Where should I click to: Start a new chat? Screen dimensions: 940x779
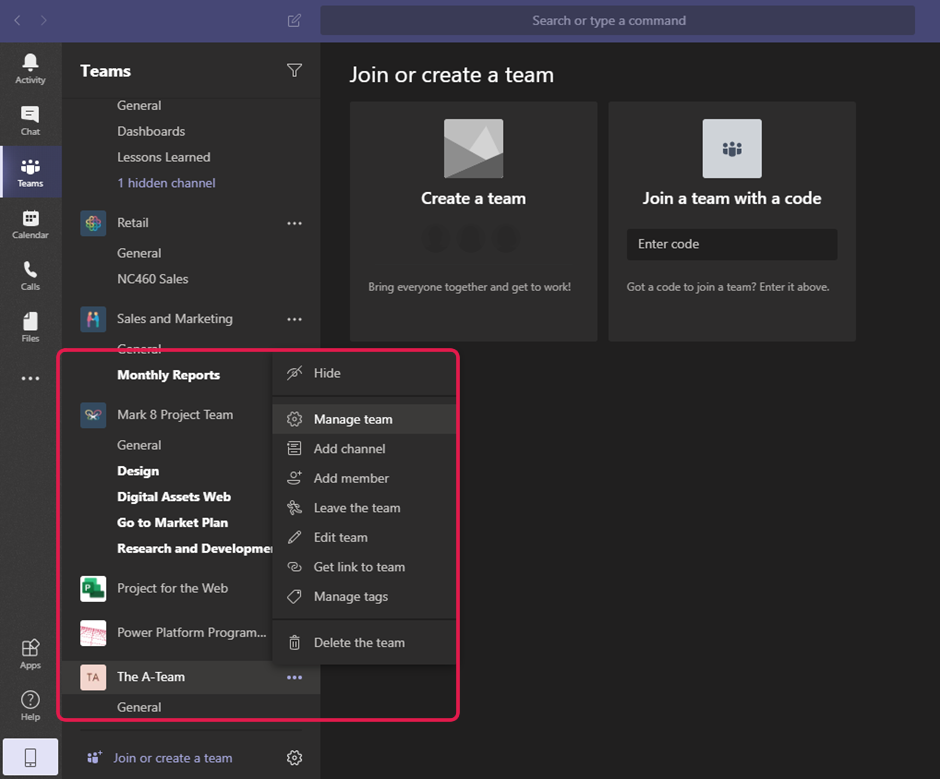[294, 20]
